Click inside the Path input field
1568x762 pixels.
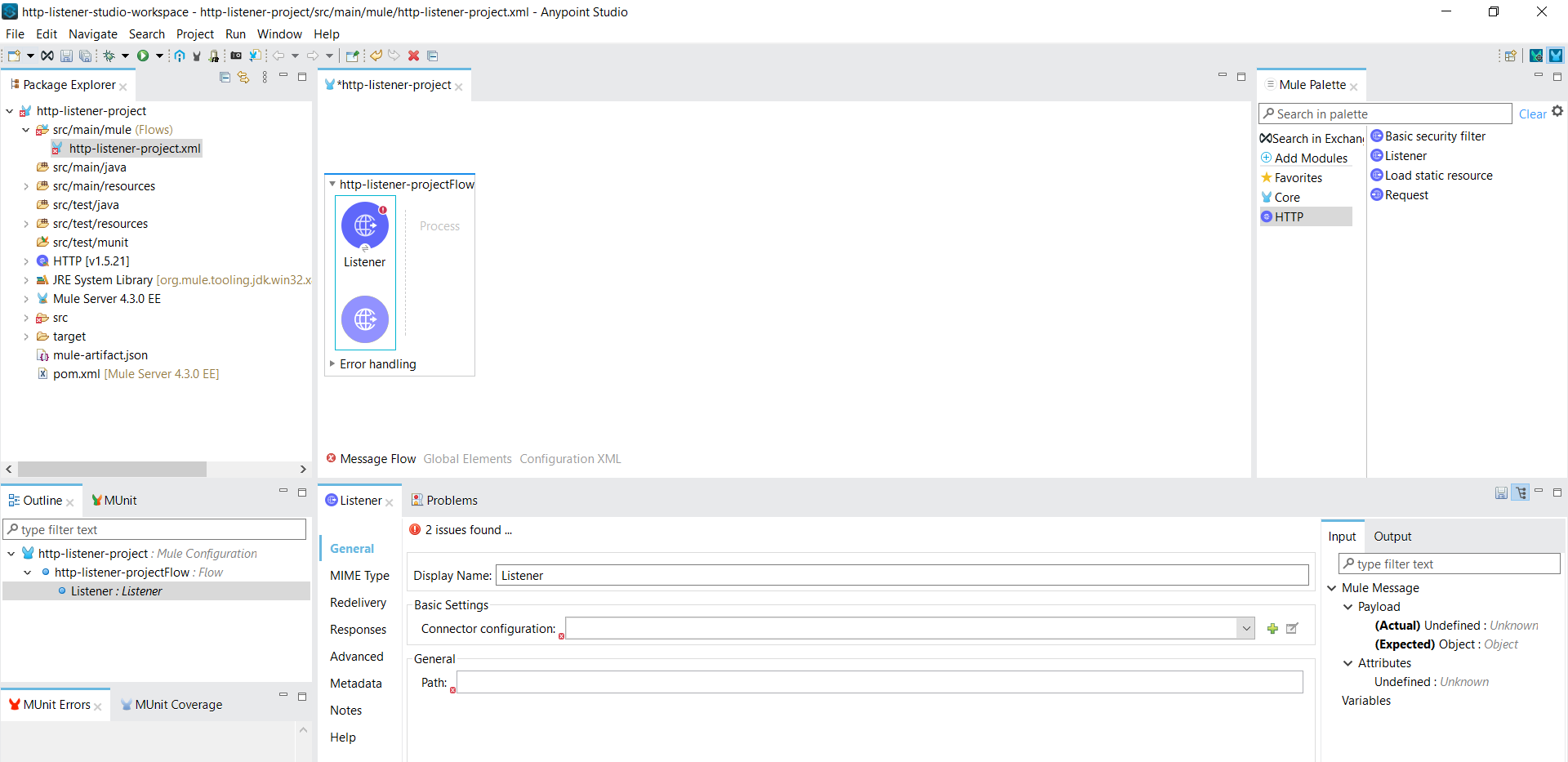point(817,682)
